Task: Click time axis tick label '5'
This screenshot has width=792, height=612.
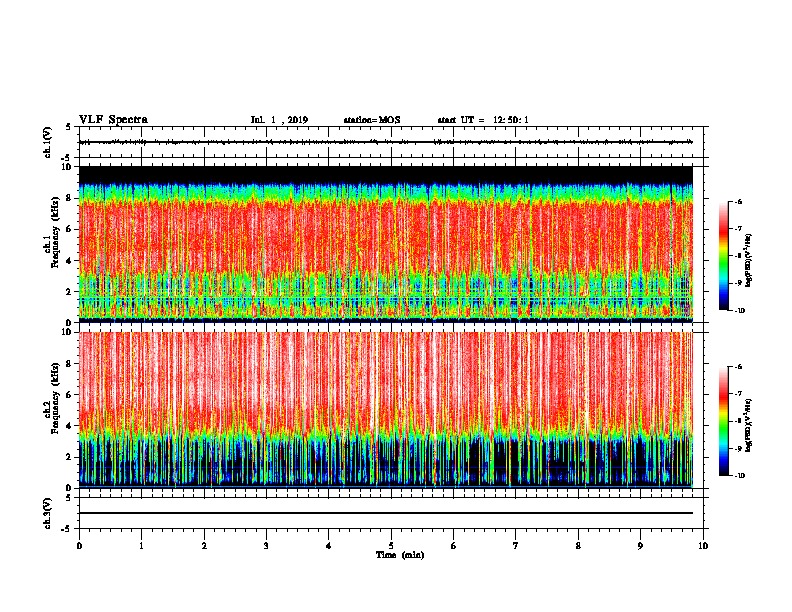Action: point(391,546)
